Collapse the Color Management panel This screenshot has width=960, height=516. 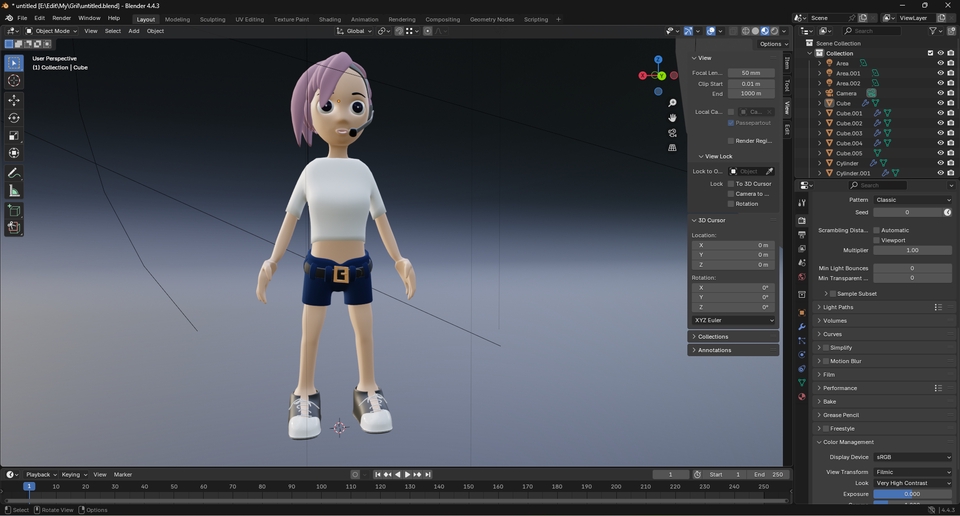tap(847, 442)
